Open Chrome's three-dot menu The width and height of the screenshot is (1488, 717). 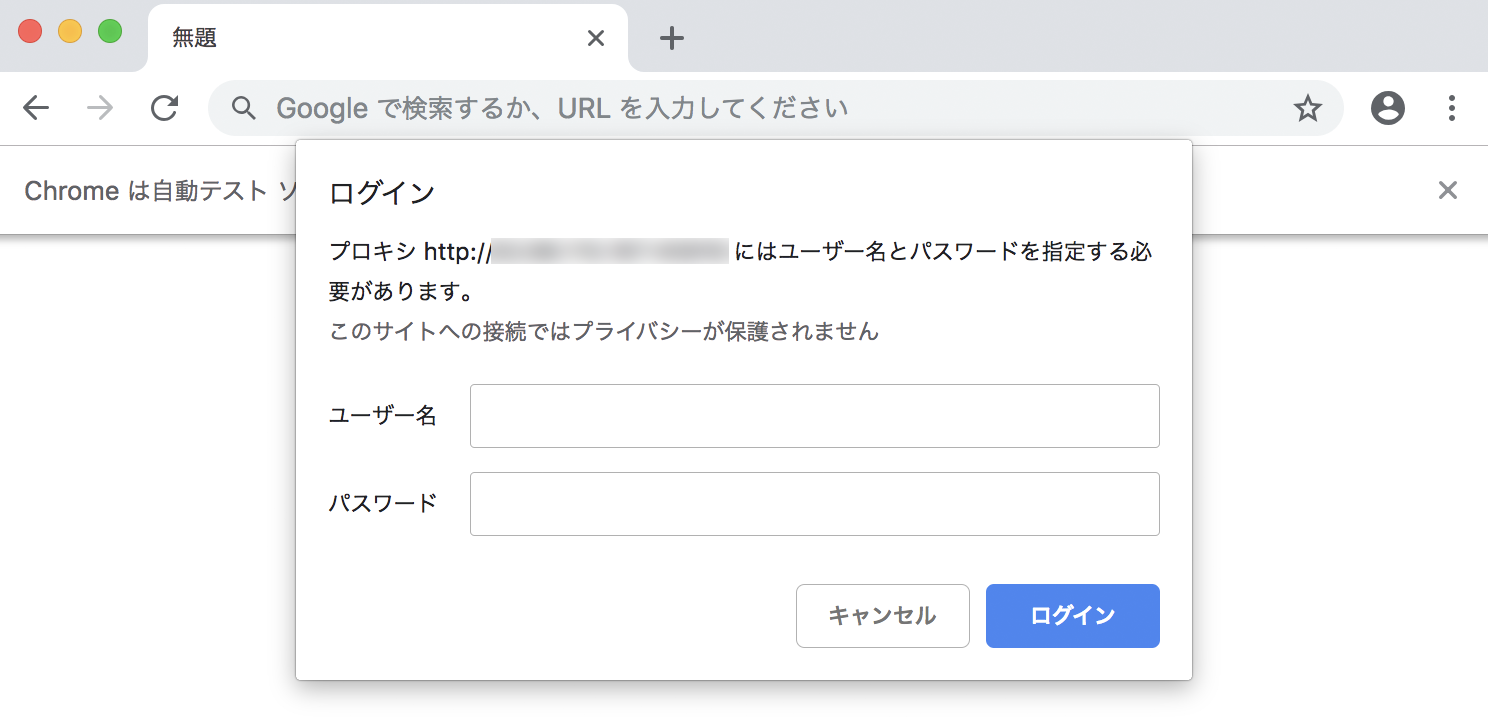coord(1451,107)
